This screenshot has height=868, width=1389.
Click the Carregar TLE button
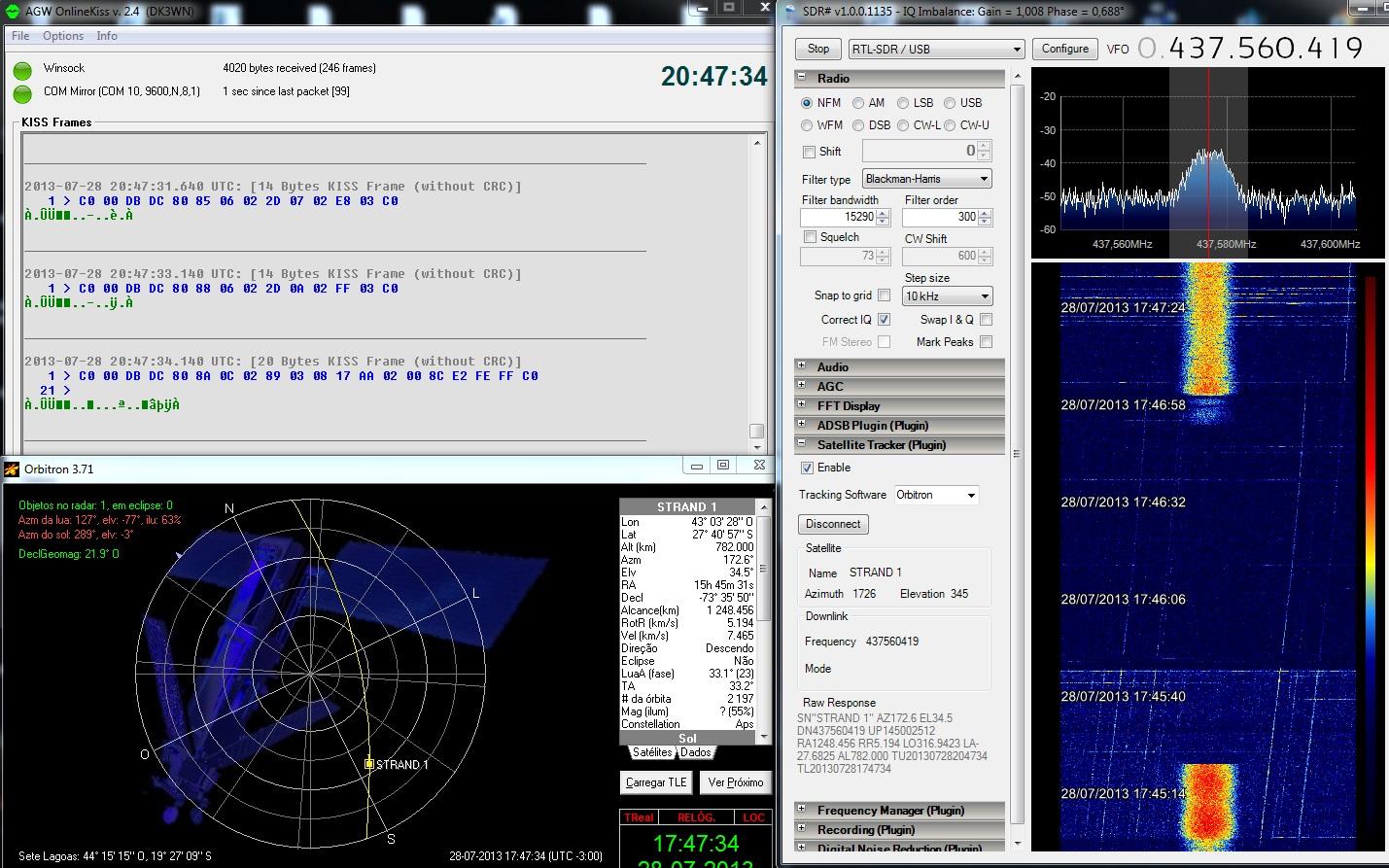pos(656,782)
